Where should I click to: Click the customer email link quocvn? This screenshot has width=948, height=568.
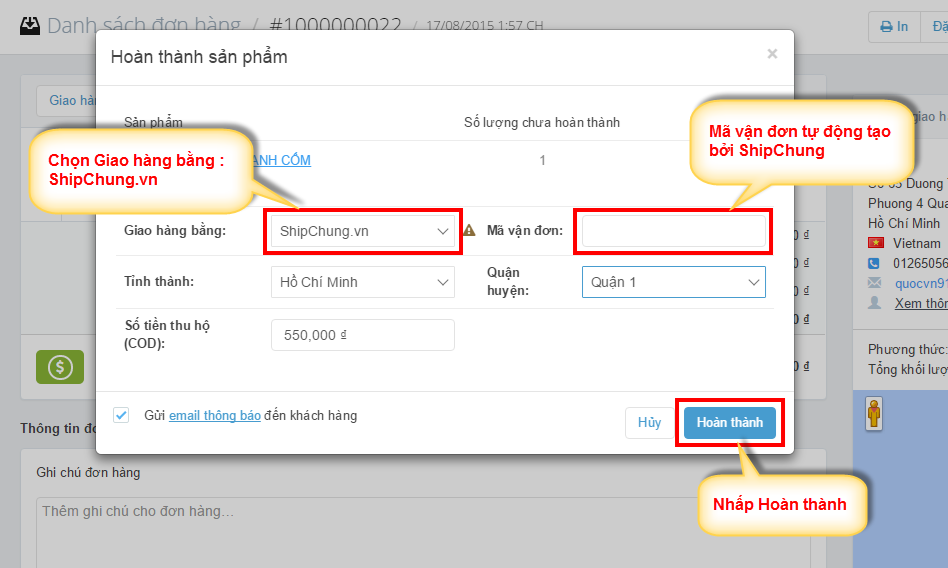coord(921,283)
